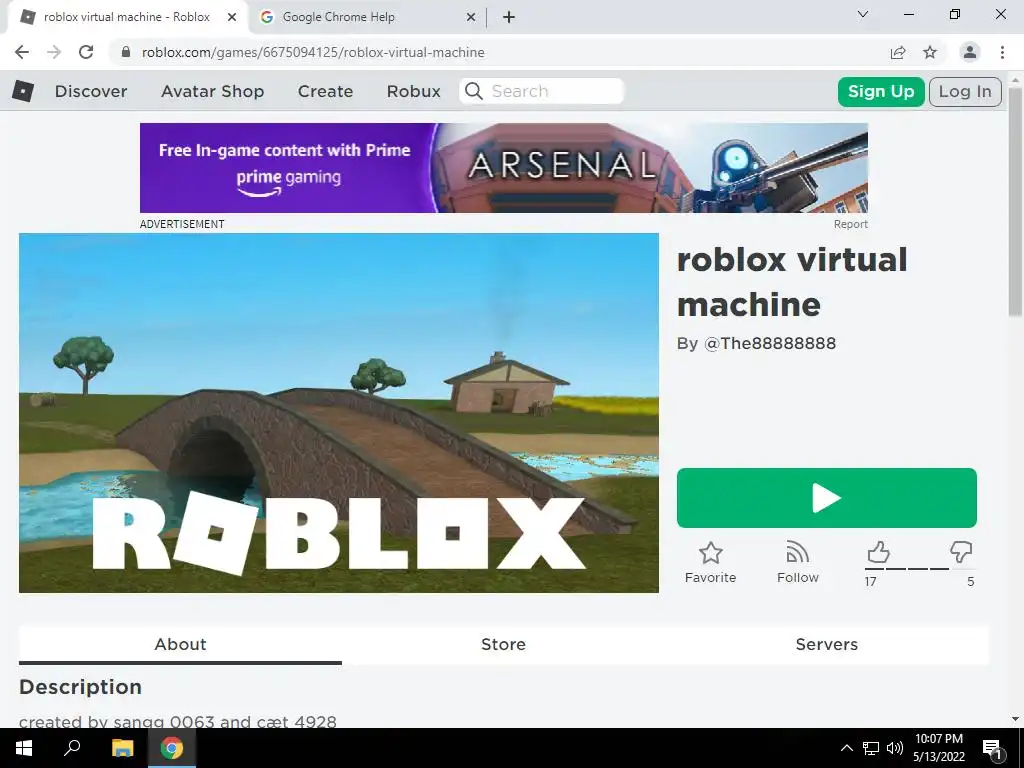Focus the Roblox Search field
The height and width of the screenshot is (768, 1024).
click(541, 91)
